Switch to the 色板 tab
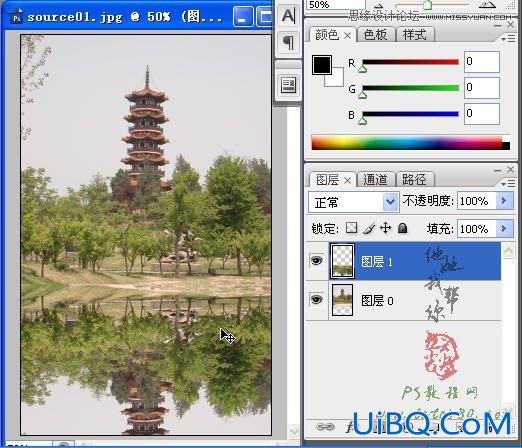 pos(376,35)
